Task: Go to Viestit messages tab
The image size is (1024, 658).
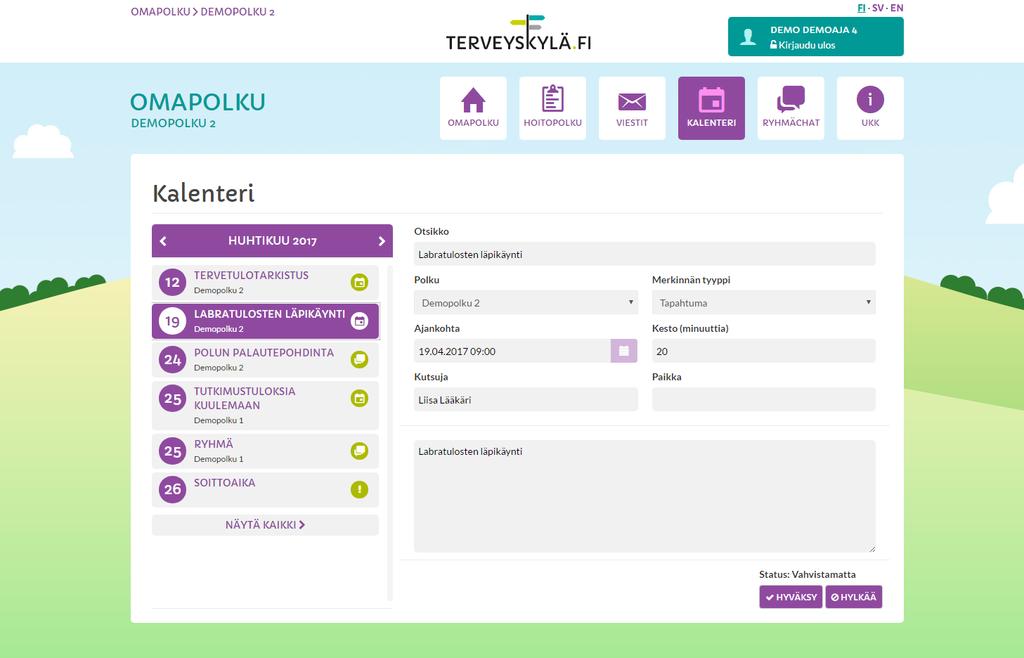Action: tap(632, 108)
